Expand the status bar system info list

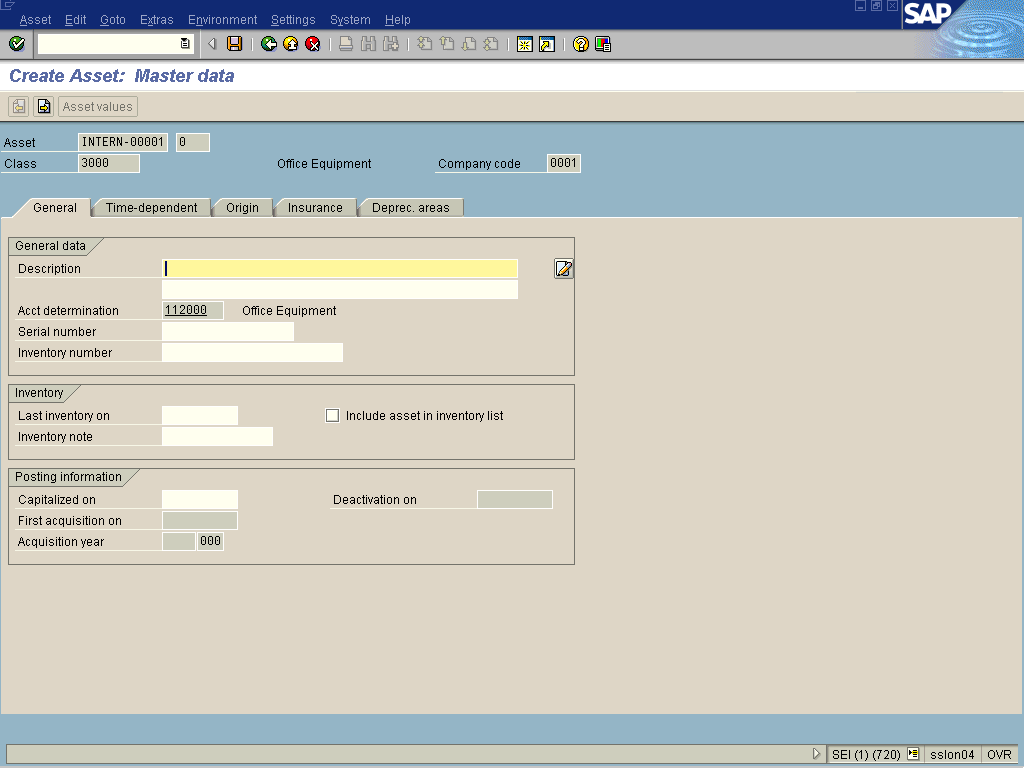click(913, 754)
